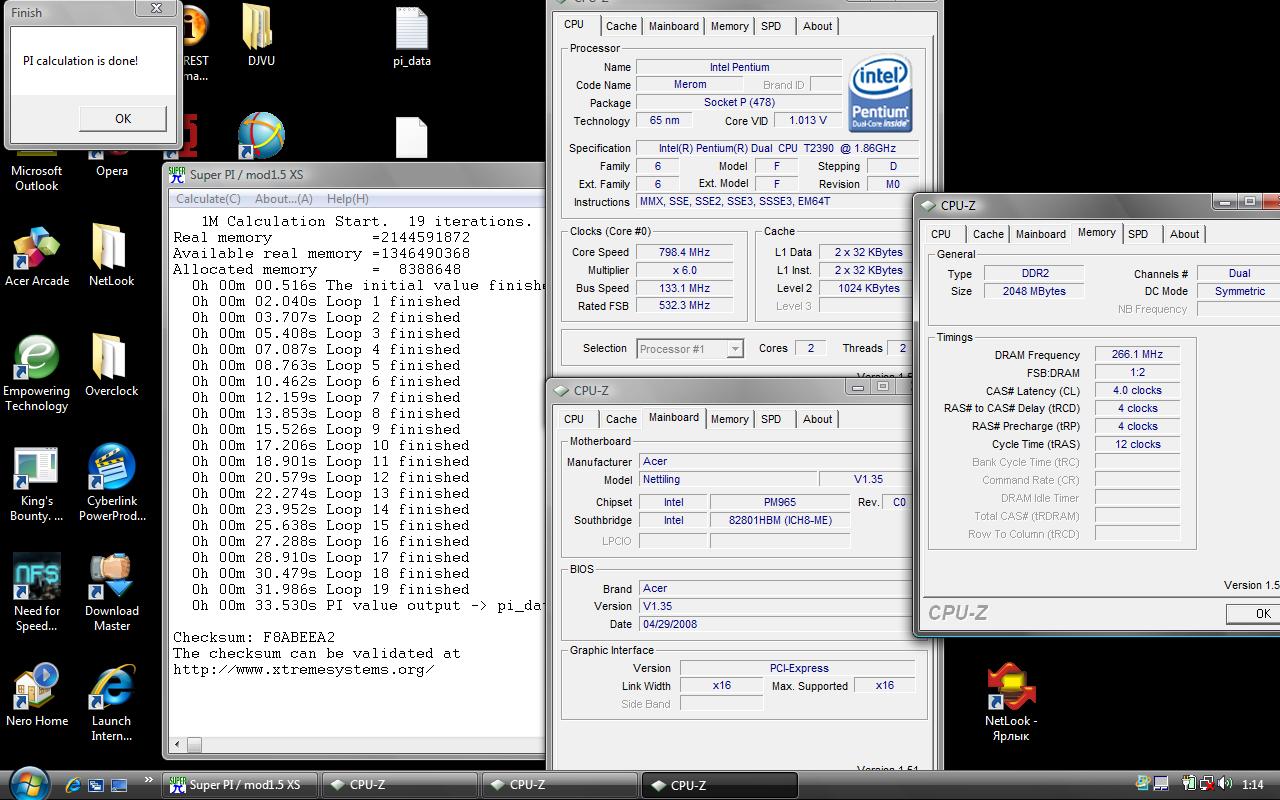Select About tab in Mainboard CPU-Z window
This screenshot has height=800, width=1280.
(x=817, y=419)
